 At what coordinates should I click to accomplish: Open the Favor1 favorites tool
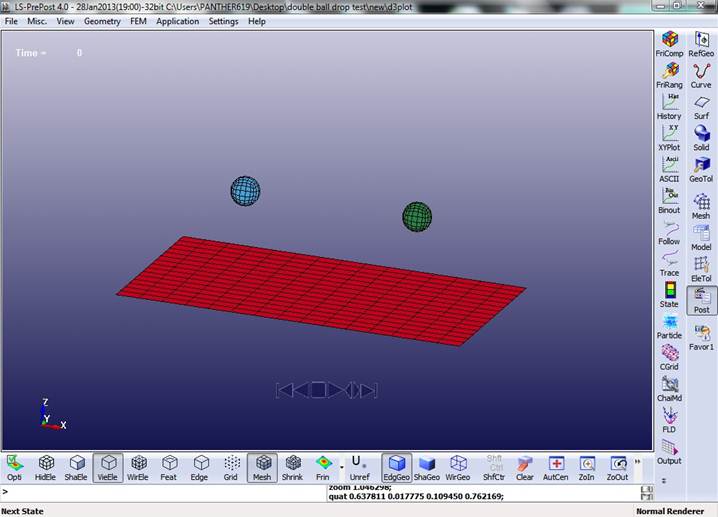pyautogui.click(x=701, y=337)
